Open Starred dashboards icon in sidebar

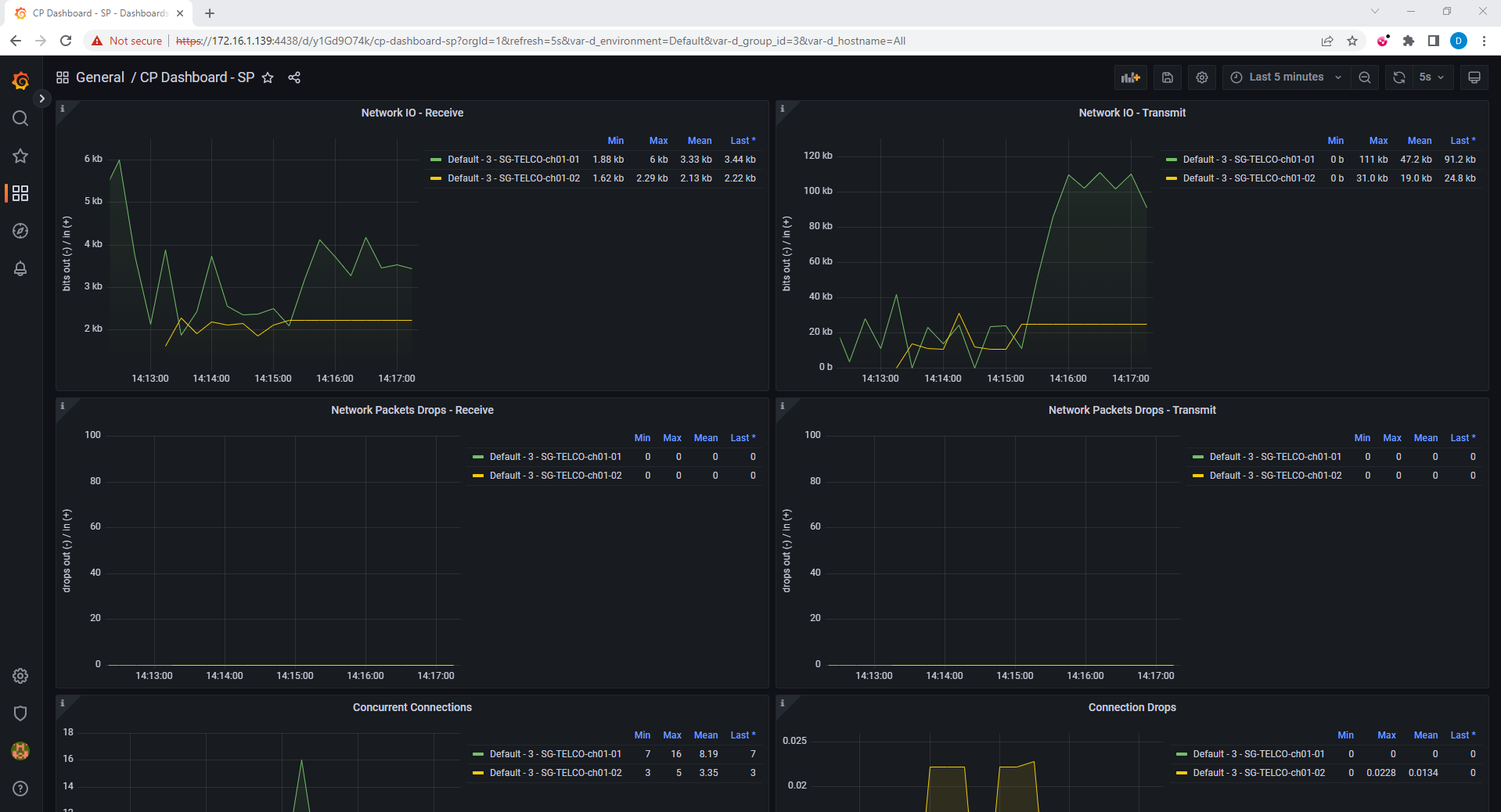point(20,156)
